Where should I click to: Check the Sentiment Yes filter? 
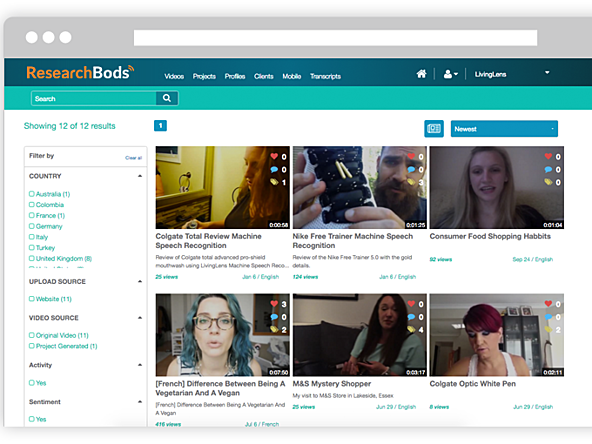pyautogui.click(x=32, y=419)
